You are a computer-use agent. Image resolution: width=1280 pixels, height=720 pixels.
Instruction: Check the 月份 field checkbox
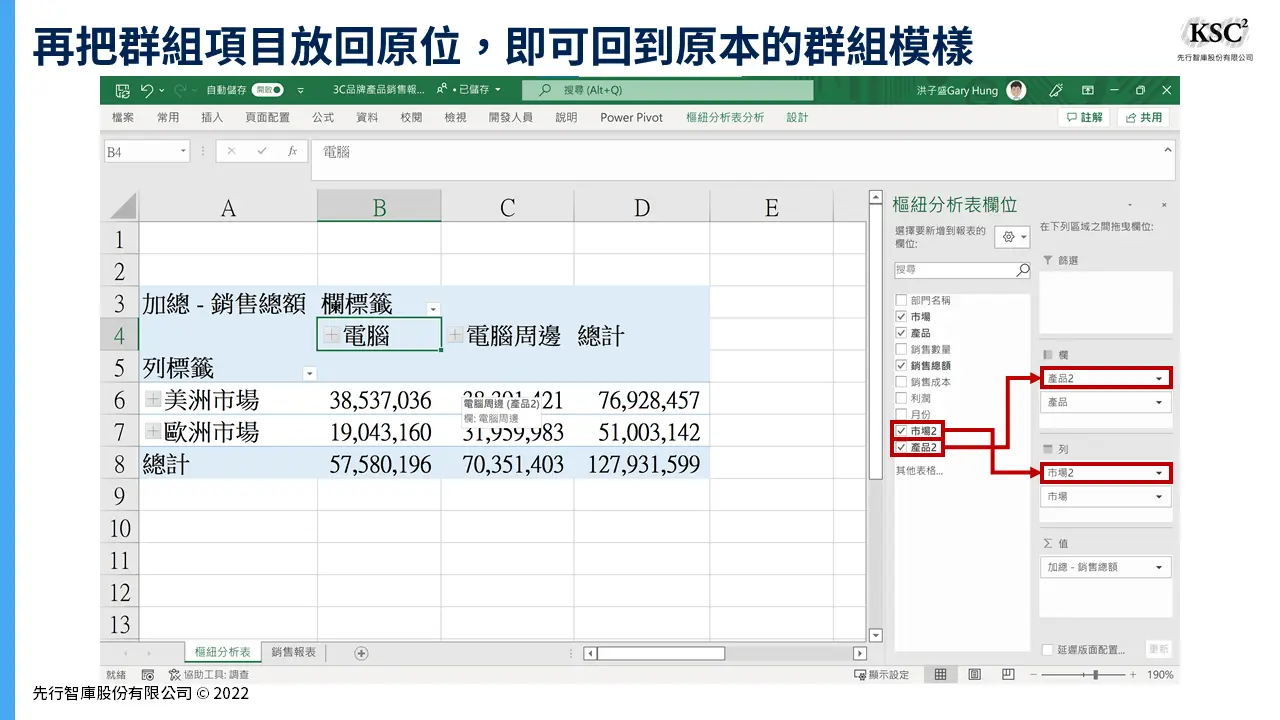[901, 414]
